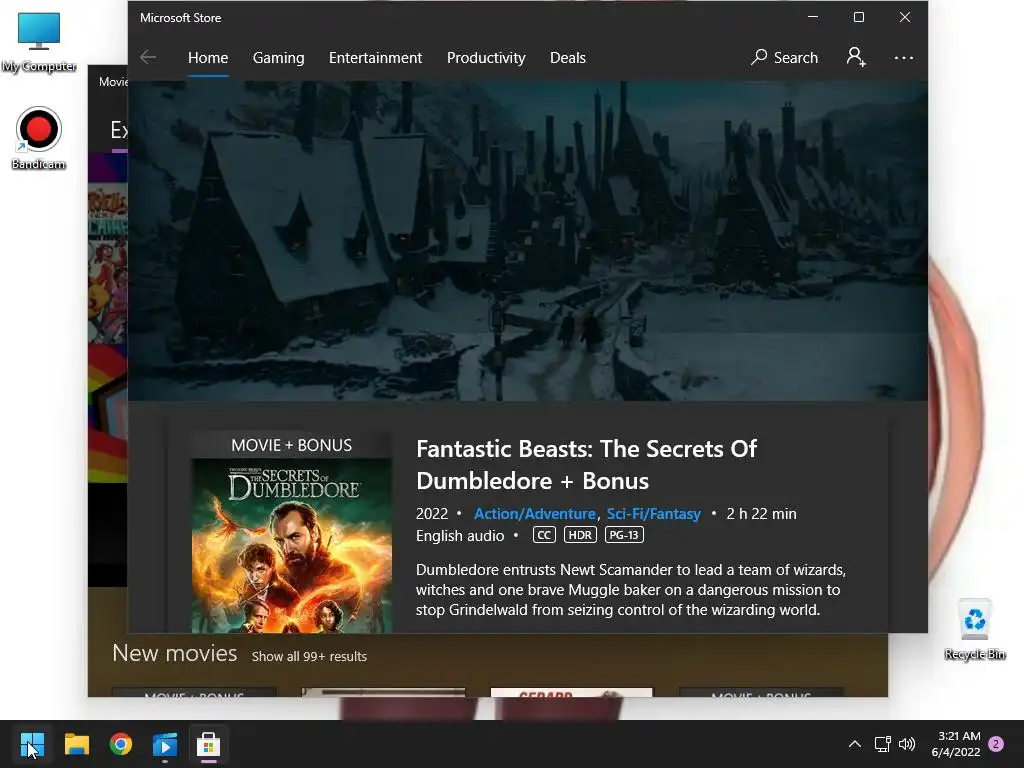
Task: Click the sign-in account icon
Action: [856, 57]
